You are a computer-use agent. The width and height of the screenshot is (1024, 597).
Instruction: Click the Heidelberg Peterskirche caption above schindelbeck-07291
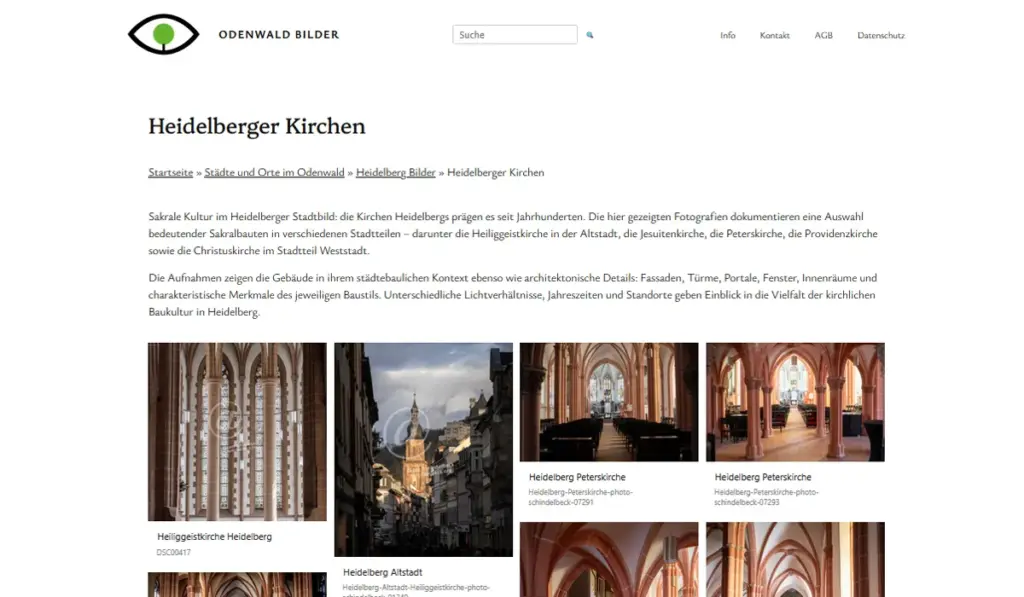coord(577,477)
